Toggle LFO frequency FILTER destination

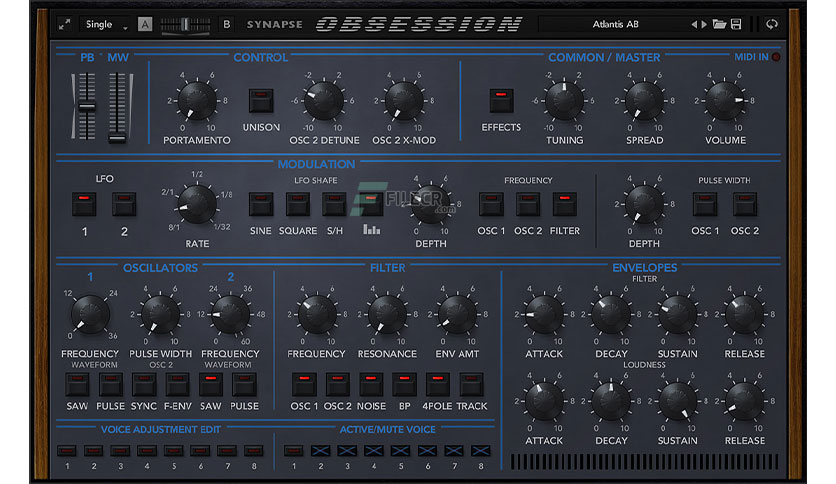(565, 204)
